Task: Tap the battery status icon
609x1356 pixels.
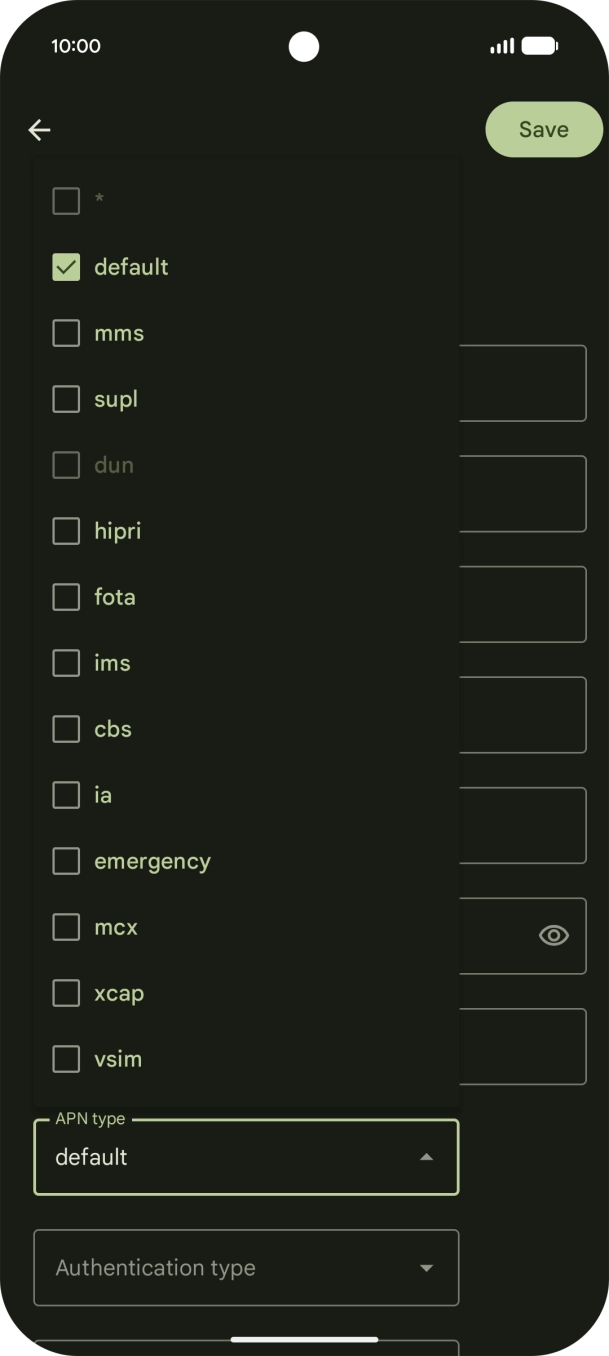Action: coord(540,46)
